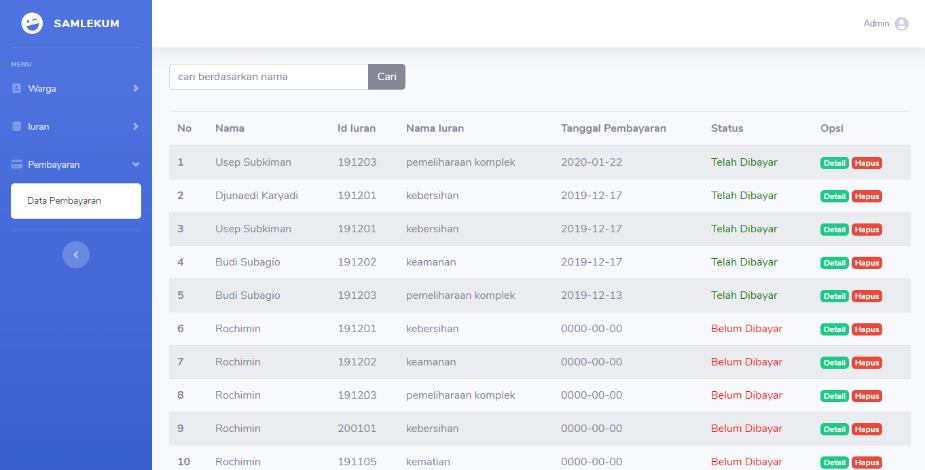
Task: Click Hapus for row 10 Rochimin
Action: (x=867, y=462)
